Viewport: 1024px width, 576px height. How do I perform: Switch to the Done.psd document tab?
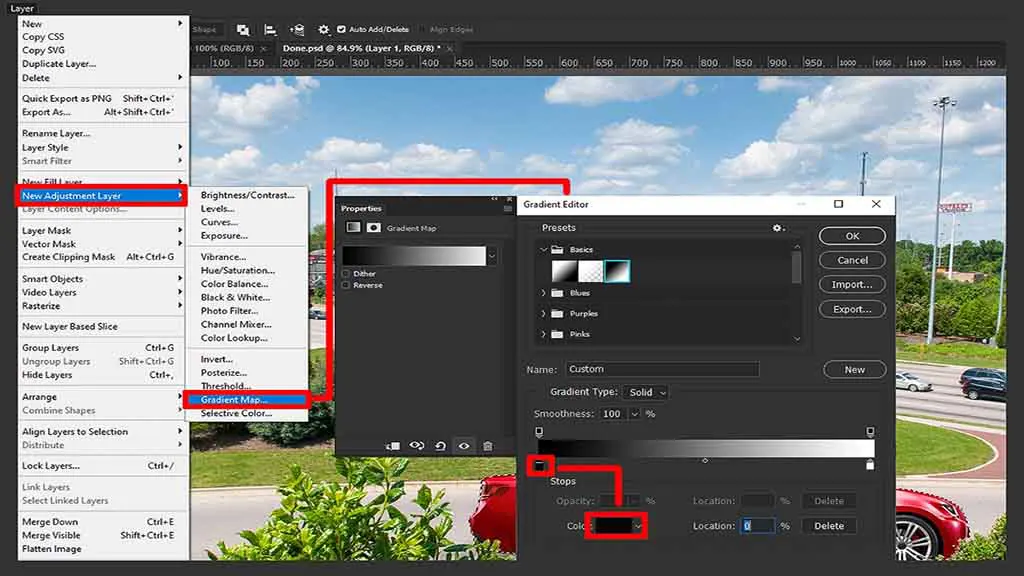coord(361,48)
